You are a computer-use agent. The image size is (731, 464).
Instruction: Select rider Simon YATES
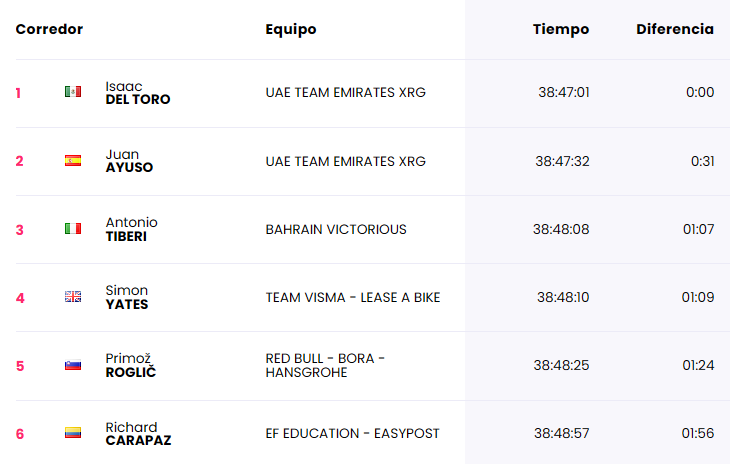click(x=127, y=297)
